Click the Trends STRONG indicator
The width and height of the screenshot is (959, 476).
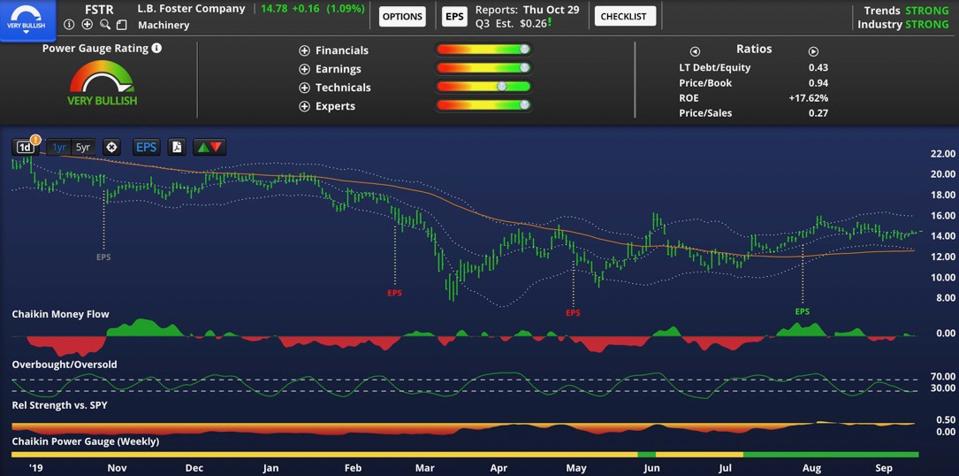coord(906,10)
